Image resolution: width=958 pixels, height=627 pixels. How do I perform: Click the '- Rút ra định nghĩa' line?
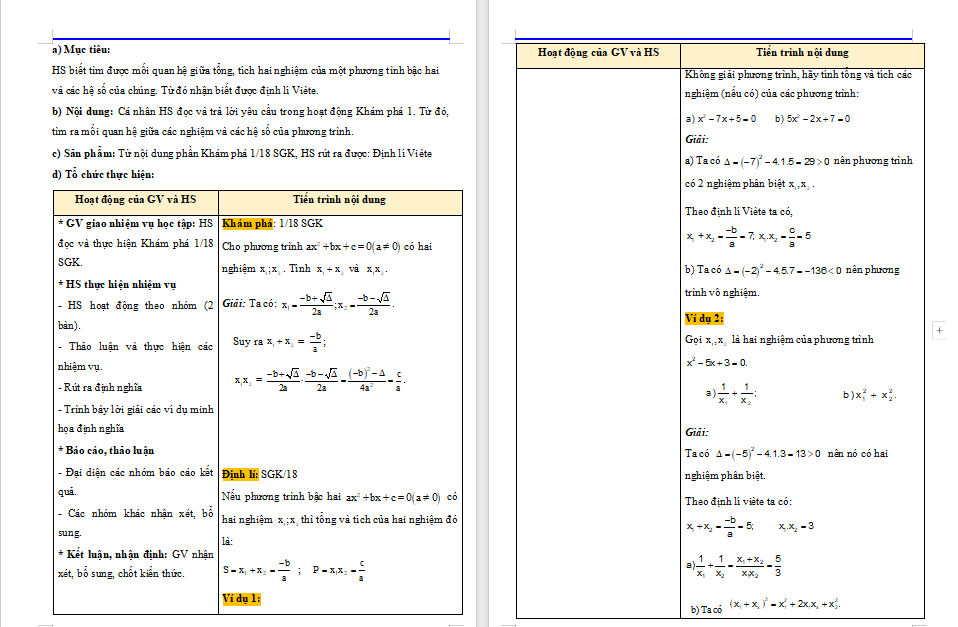pyautogui.click(x=99, y=387)
